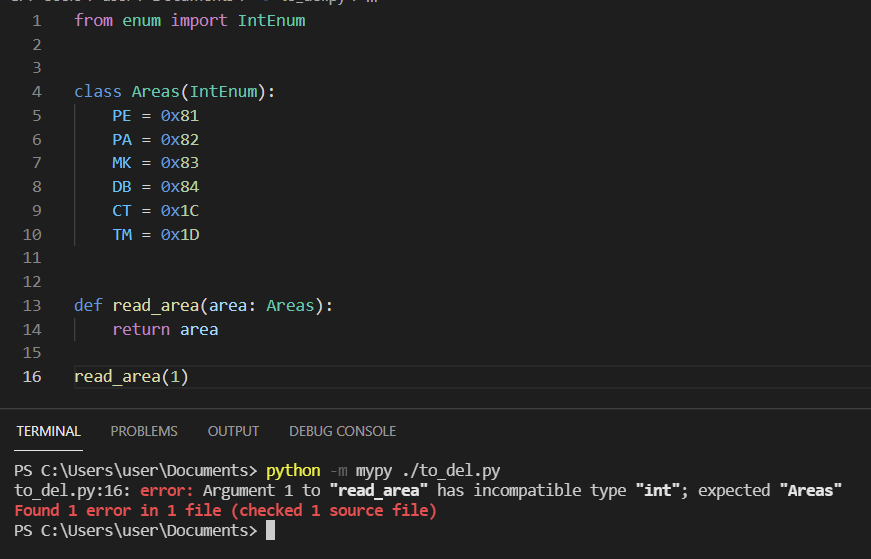Click the 'Areas' type annotation on line 13

click(x=291, y=306)
